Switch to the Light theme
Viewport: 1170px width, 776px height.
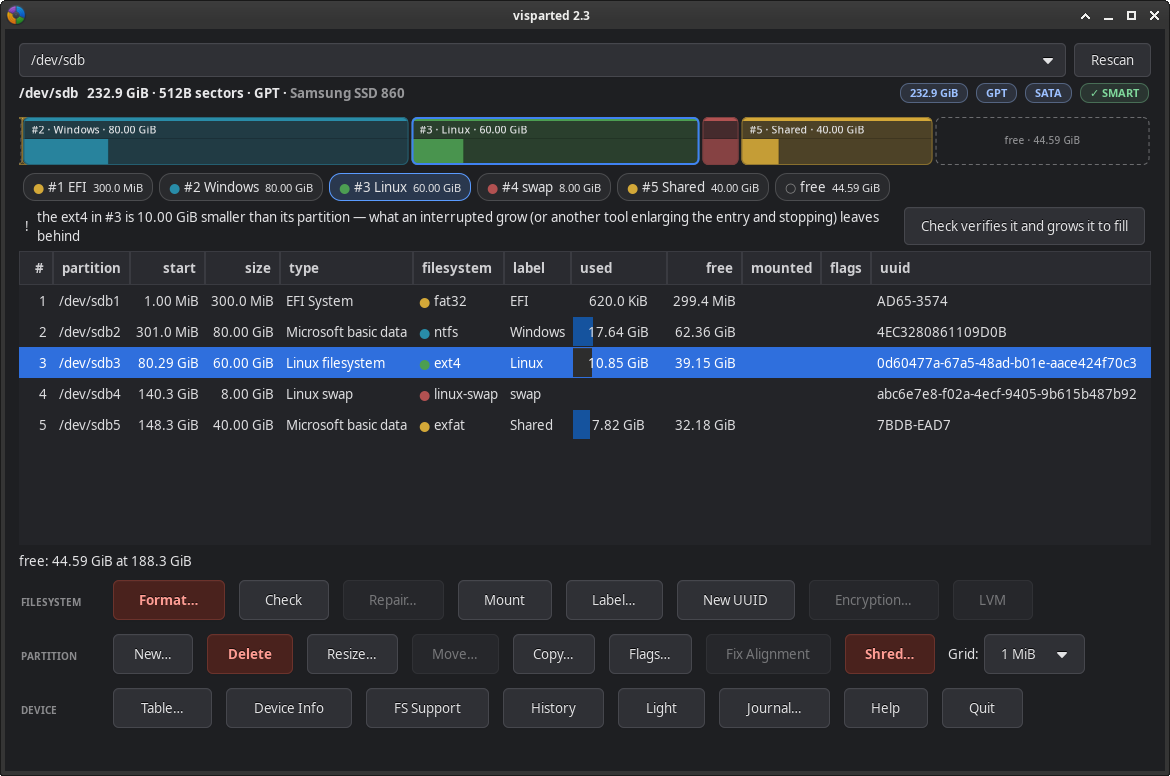point(661,708)
